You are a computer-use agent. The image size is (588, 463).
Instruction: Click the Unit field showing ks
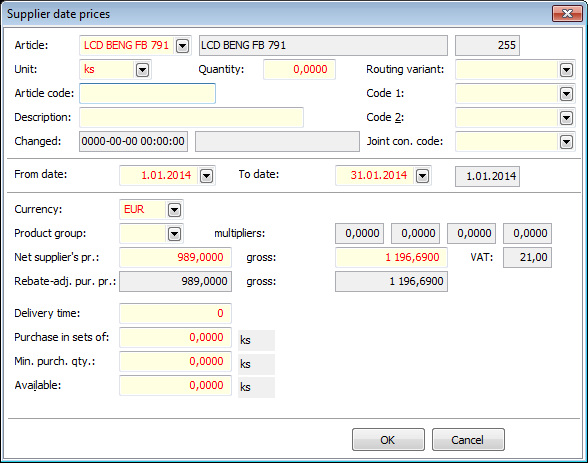(x=107, y=69)
